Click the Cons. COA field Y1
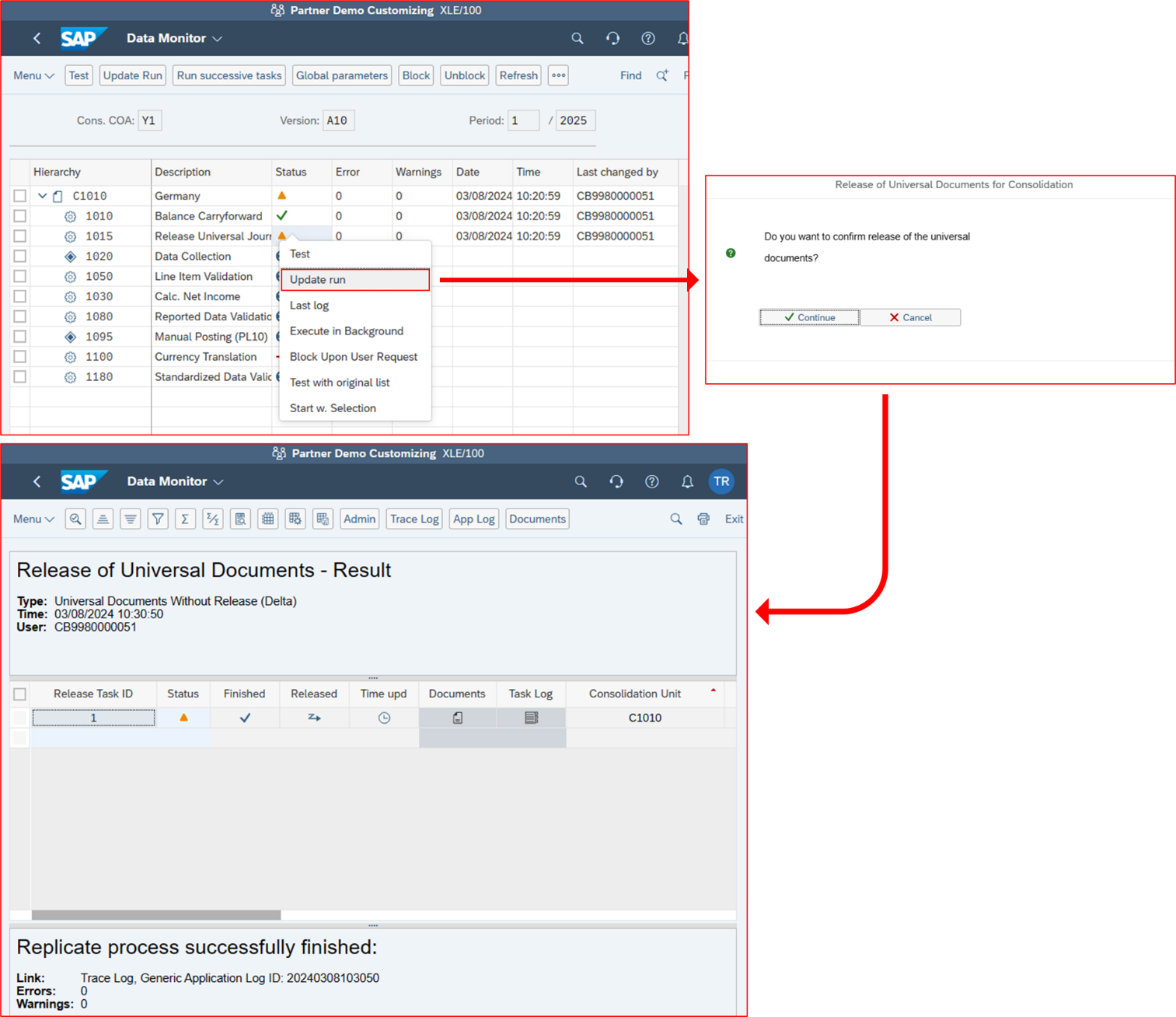Viewport: 1176px width, 1017px height. tap(149, 121)
